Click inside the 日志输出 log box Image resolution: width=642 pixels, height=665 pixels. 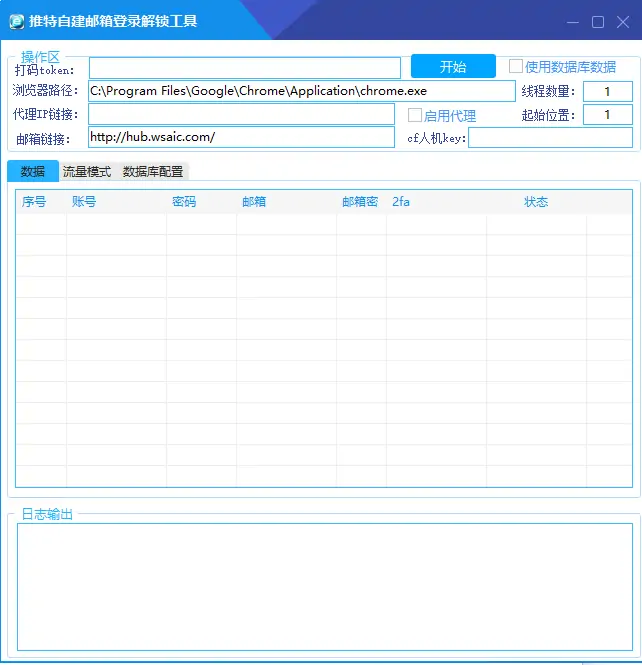(325, 587)
